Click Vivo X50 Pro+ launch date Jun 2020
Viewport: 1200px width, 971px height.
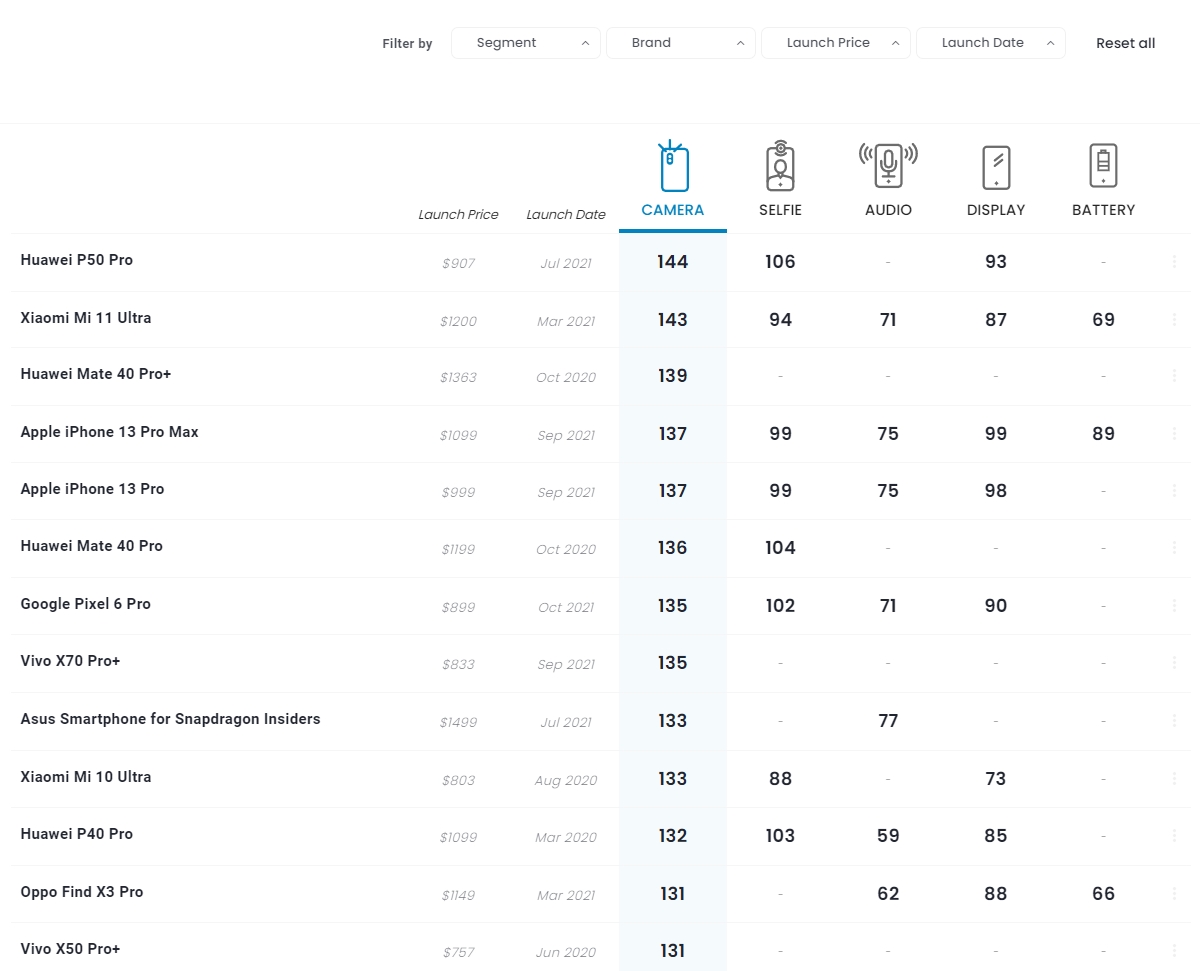[x=566, y=952]
